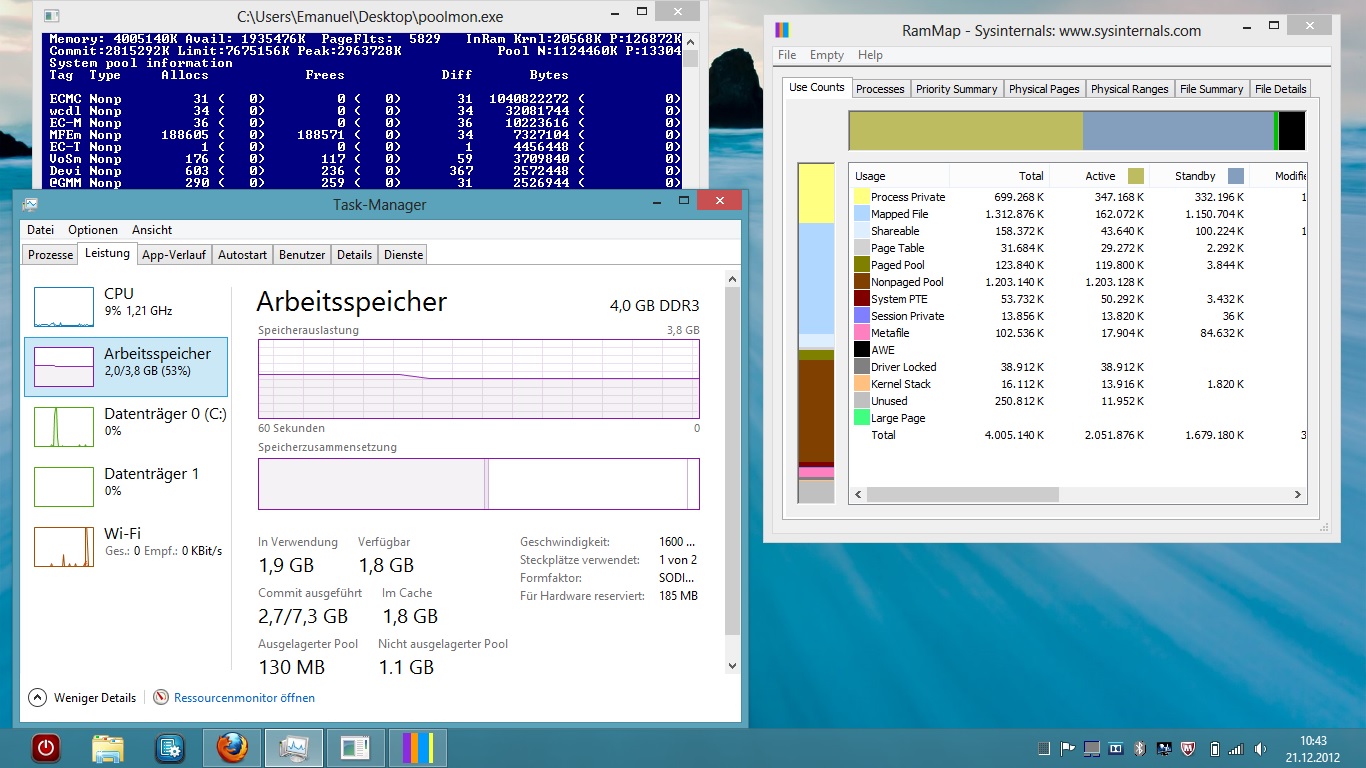Open RamMap's File Summary tab
The height and width of the screenshot is (768, 1366).
coord(1211,89)
